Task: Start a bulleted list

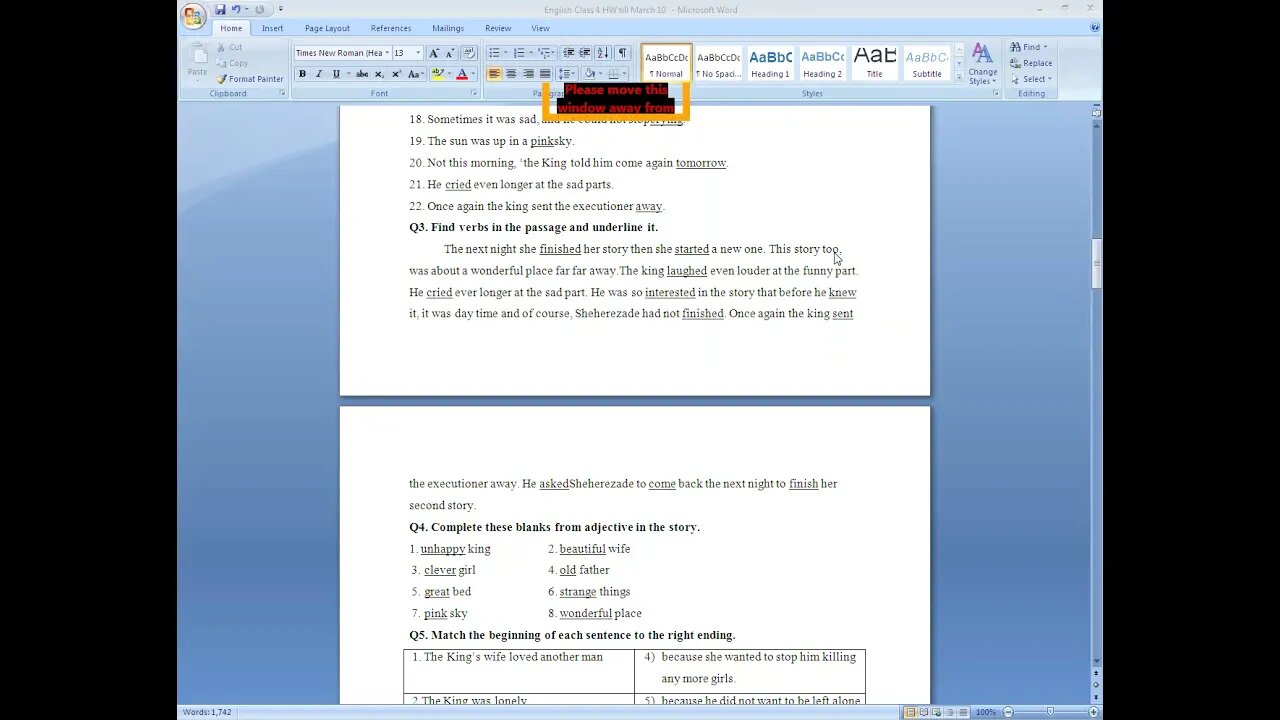Action: (494, 53)
